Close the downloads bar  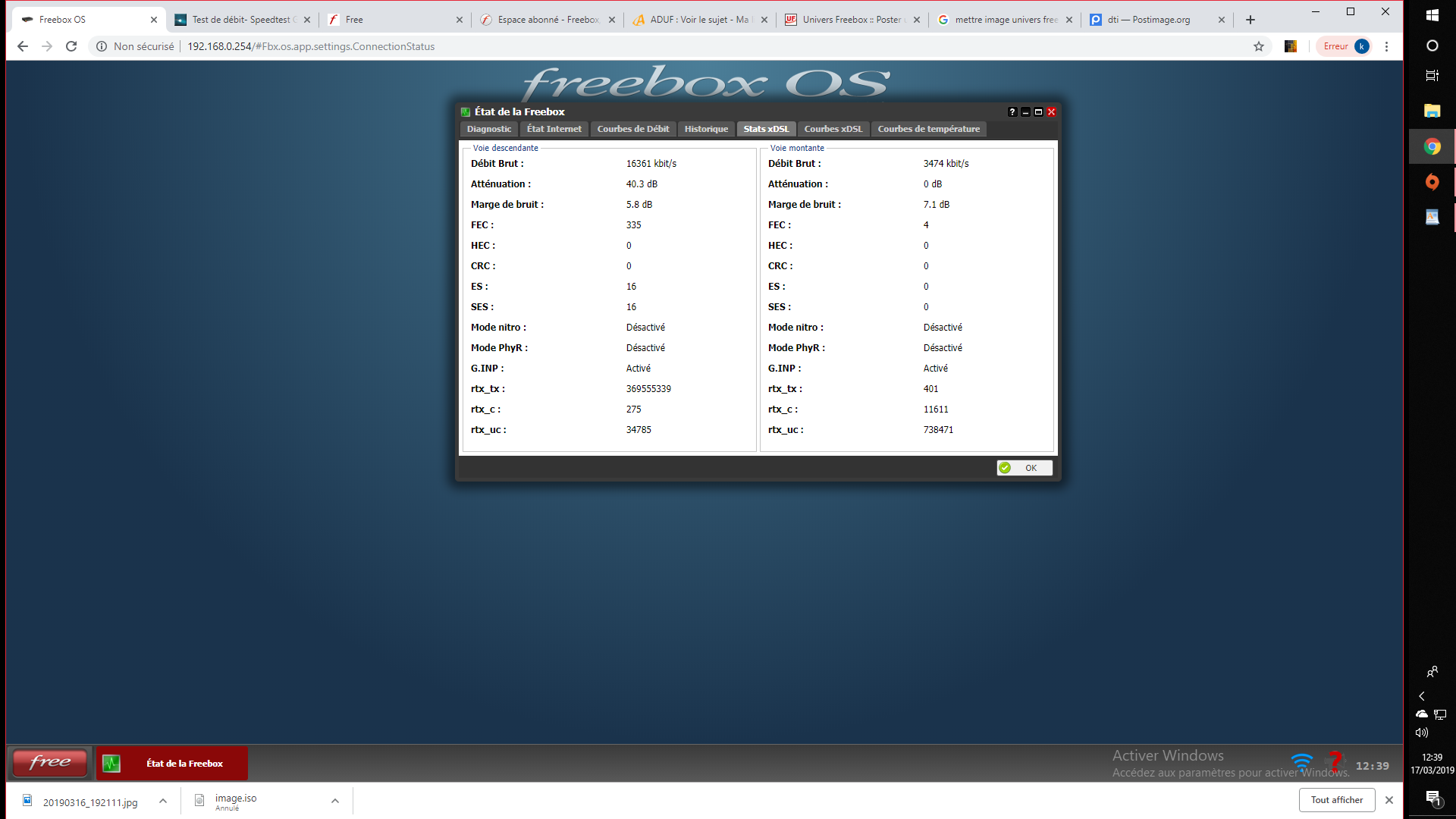click(1389, 800)
